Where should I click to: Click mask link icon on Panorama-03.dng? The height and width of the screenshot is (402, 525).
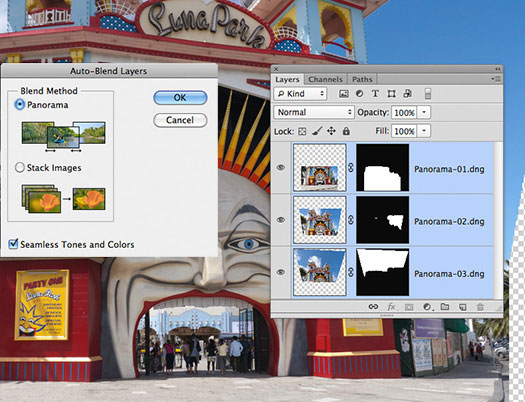pyautogui.click(x=351, y=272)
